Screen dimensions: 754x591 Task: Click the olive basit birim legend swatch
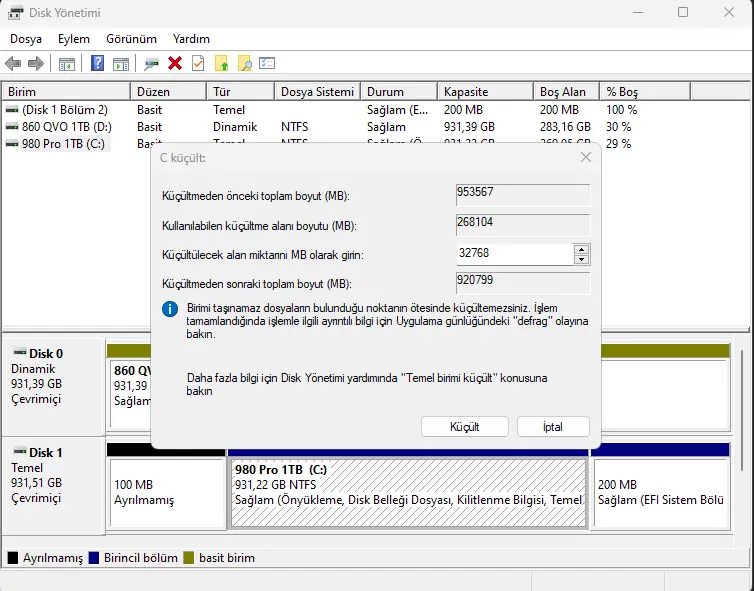click(x=188, y=558)
